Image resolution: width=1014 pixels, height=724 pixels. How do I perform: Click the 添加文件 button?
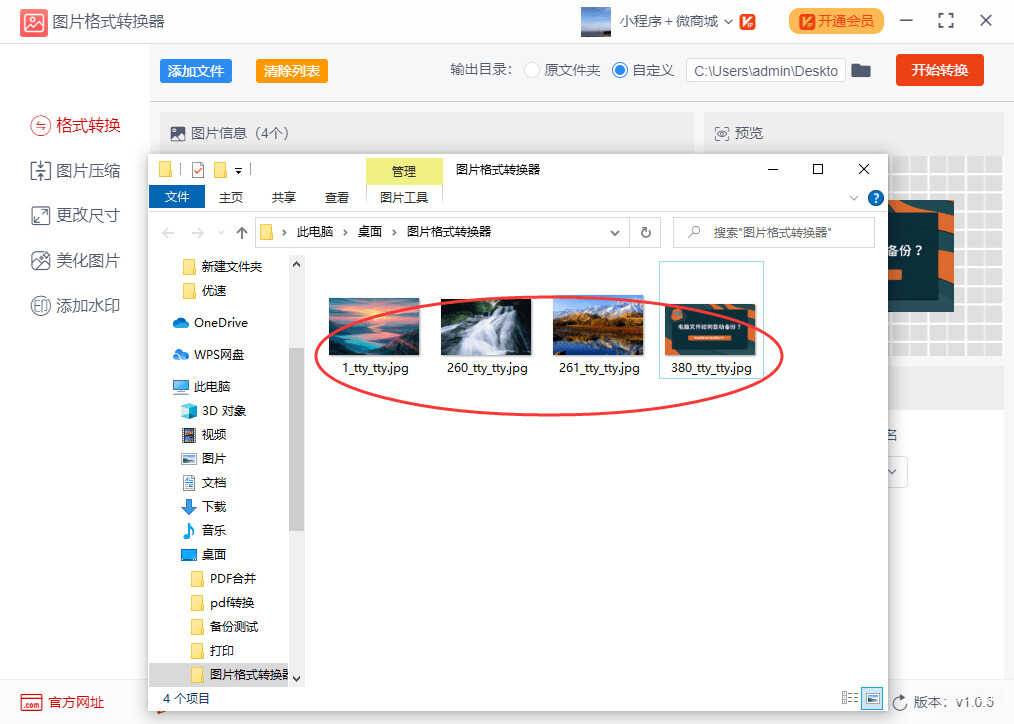click(196, 71)
